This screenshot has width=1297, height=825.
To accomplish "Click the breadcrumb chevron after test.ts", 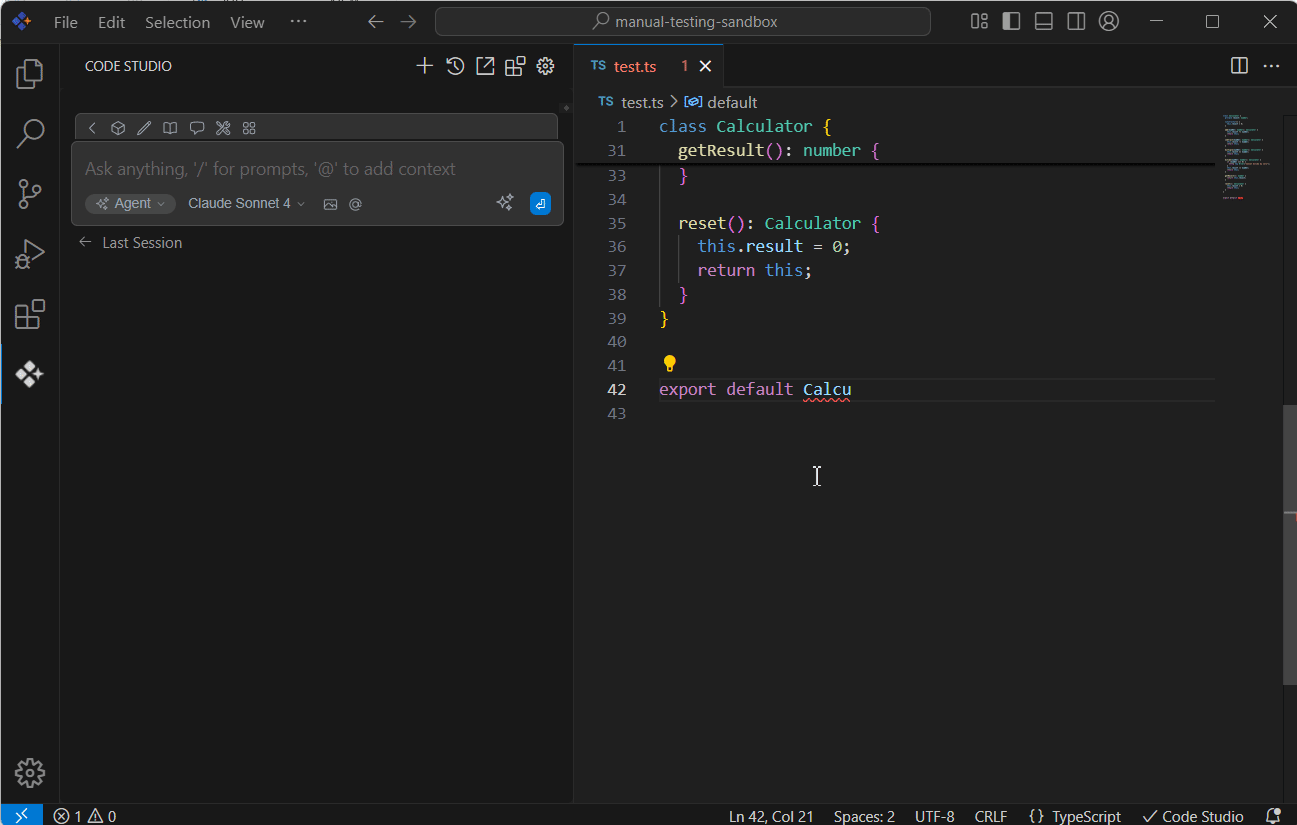I will click(674, 102).
